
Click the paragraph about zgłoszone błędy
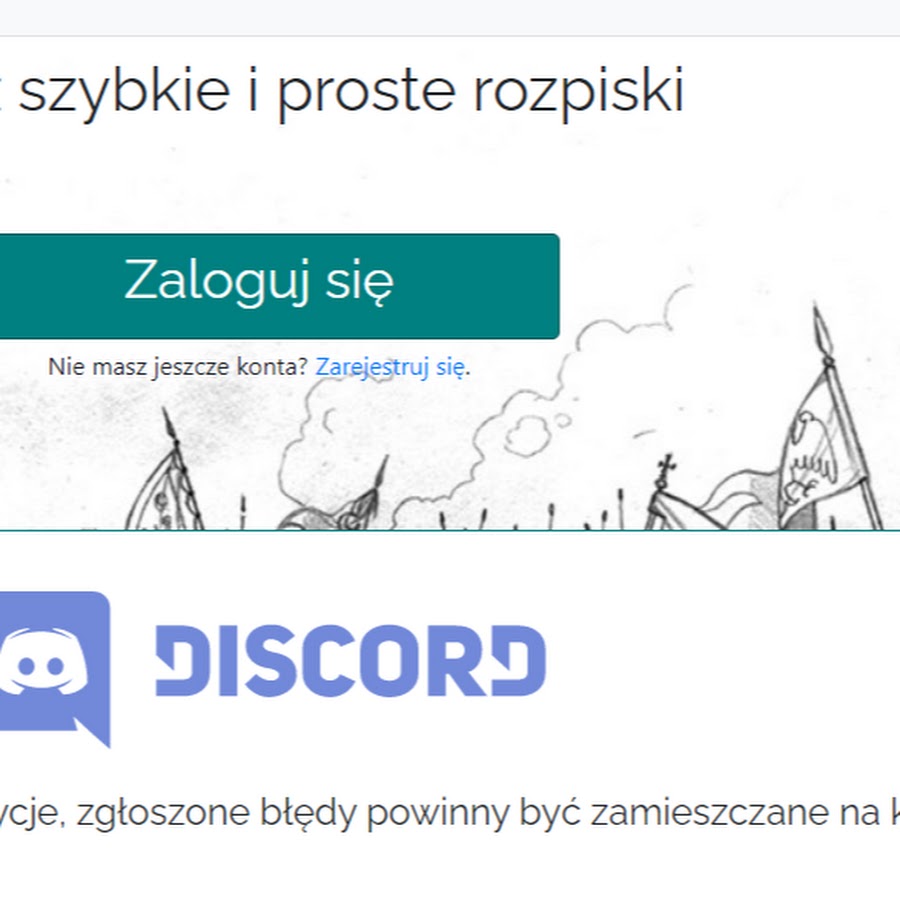pyautogui.click(x=450, y=813)
